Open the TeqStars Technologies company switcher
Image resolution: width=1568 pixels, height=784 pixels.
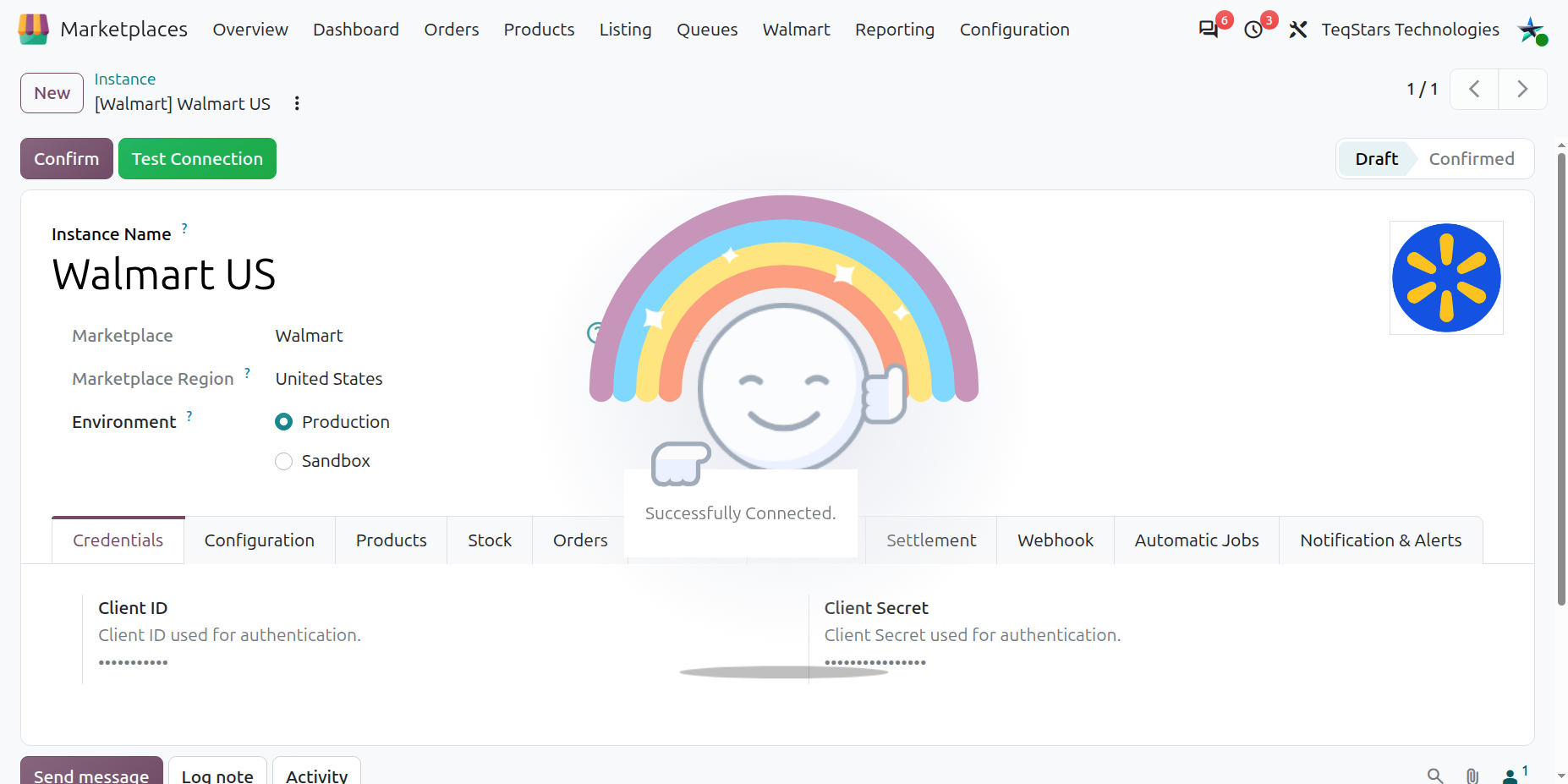[x=1410, y=30]
